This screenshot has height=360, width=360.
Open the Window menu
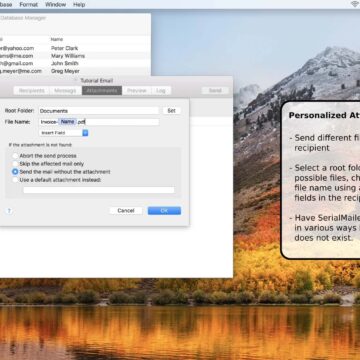[55, 5]
